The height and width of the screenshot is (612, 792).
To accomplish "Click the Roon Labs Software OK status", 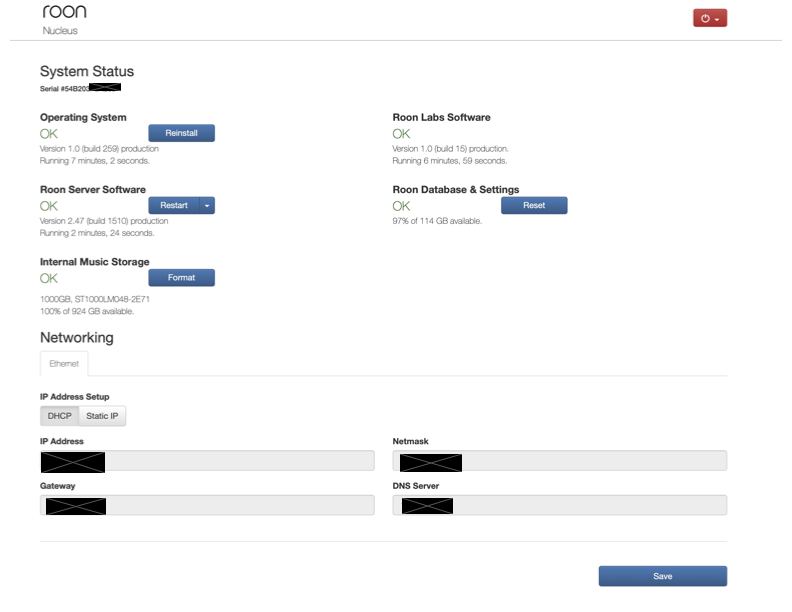I will coord(402,134).
